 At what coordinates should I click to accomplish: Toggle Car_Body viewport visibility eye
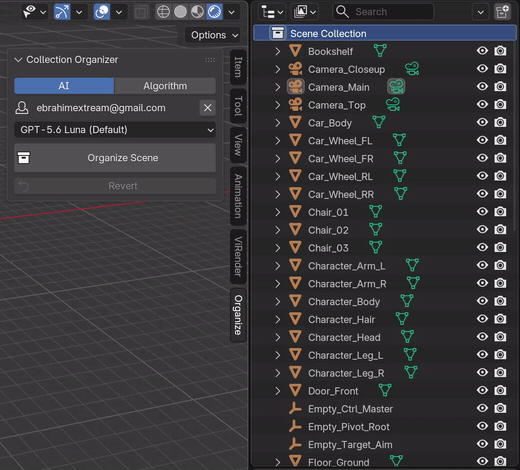pos(482,122)
